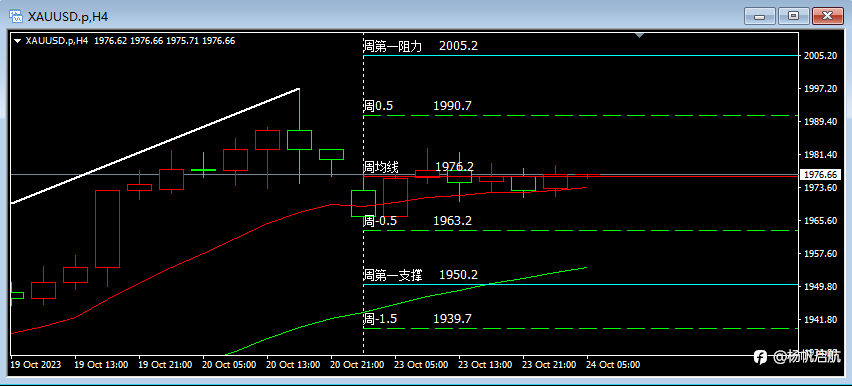Close the XAUUSD.p,H4 chart window
The image size is (852, 386).
click(827, 16)
